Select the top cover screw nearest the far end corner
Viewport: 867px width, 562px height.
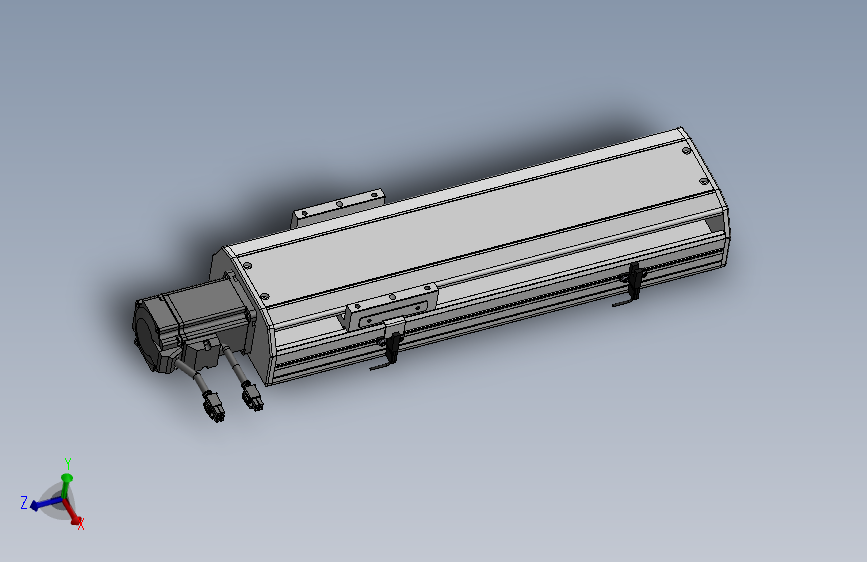tap(686, 150)
